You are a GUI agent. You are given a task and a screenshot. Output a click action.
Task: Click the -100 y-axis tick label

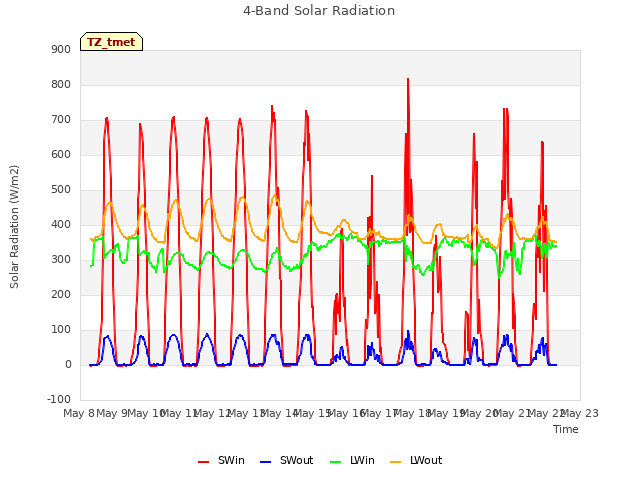(x=59, y=399)
